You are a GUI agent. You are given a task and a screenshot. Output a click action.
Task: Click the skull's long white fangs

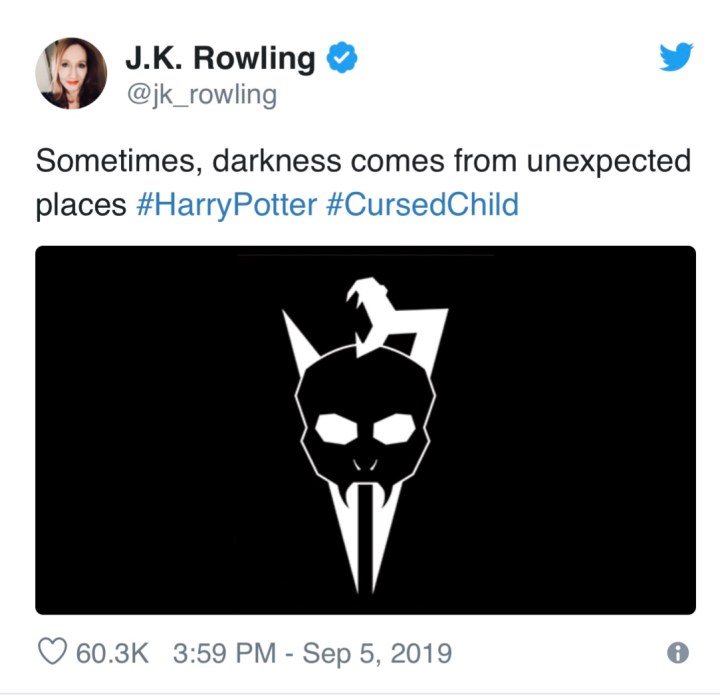(365, 530)
